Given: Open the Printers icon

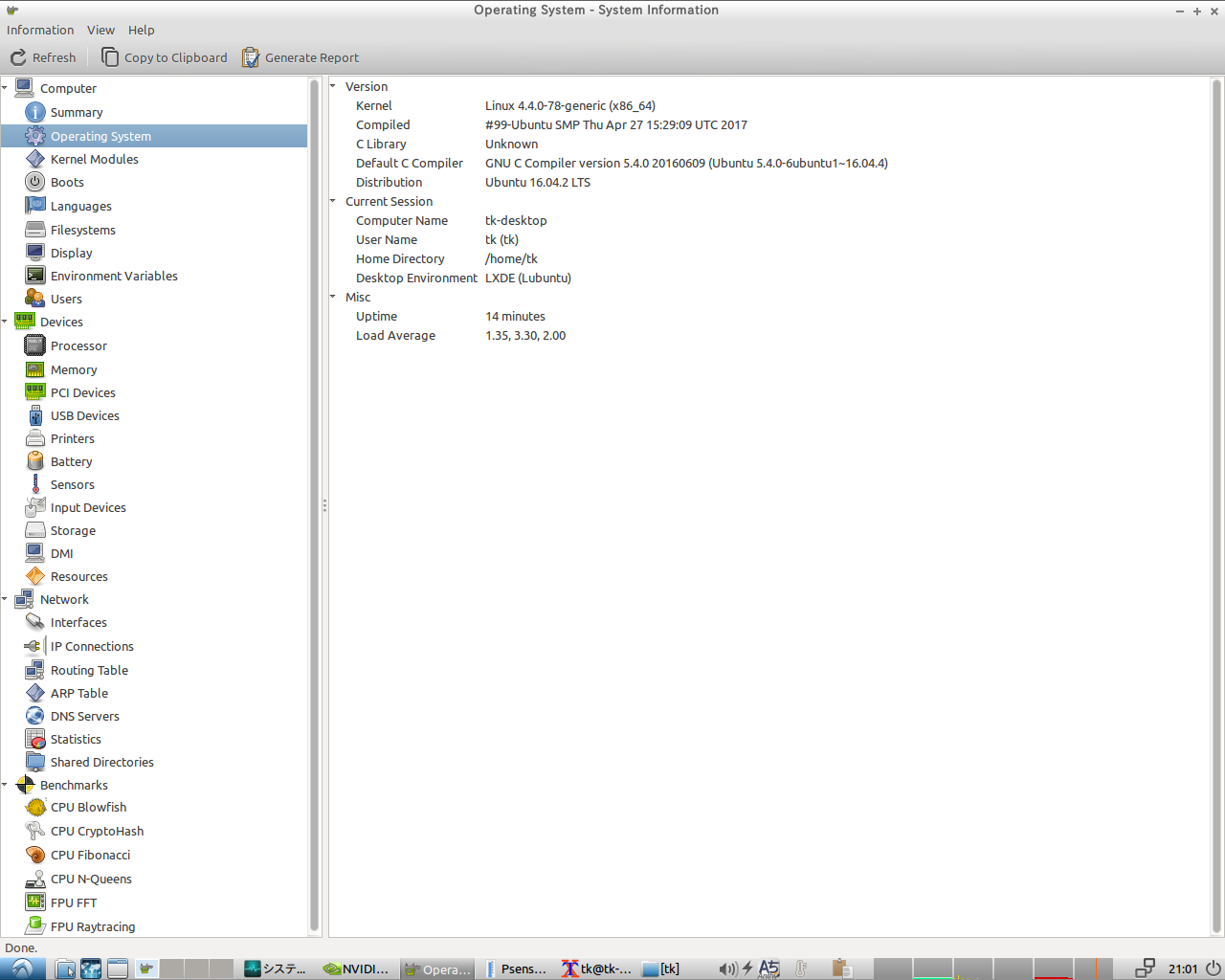Looking at the screenshot, I should [35, 438].
